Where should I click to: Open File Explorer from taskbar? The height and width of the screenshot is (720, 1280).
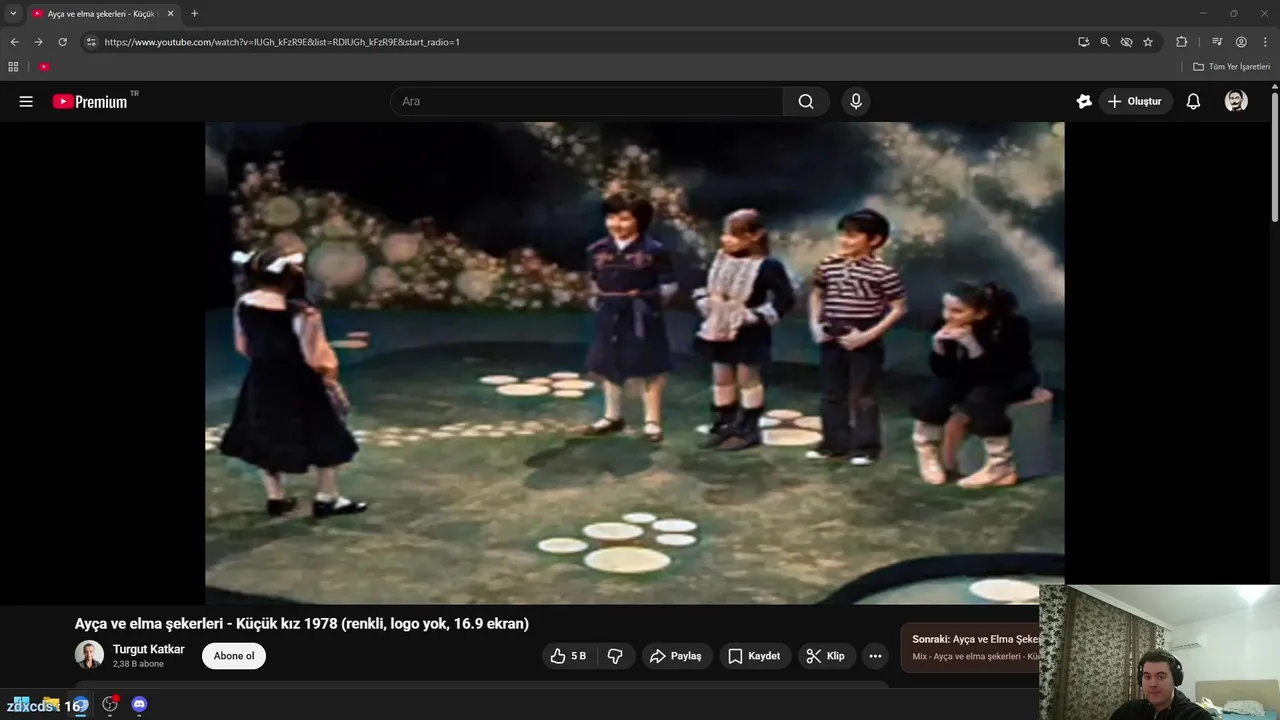point(50,705)
